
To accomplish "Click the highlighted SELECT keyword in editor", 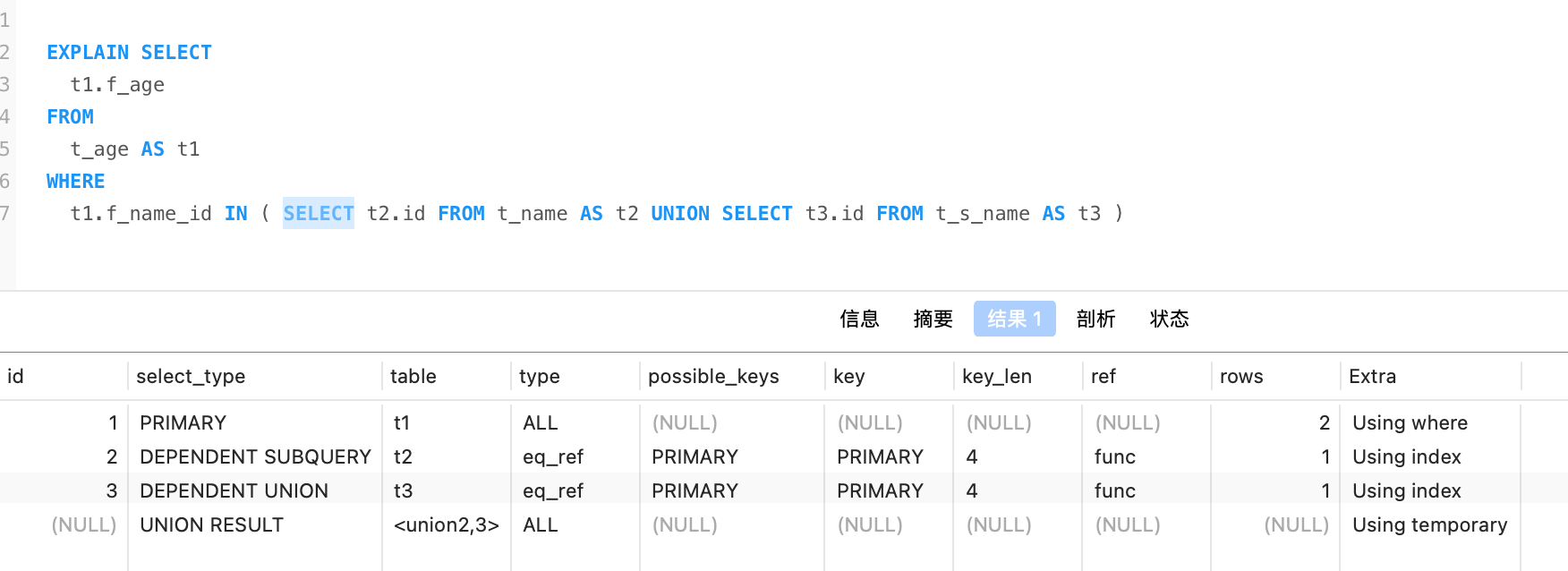I will click(x=319, y=214).
